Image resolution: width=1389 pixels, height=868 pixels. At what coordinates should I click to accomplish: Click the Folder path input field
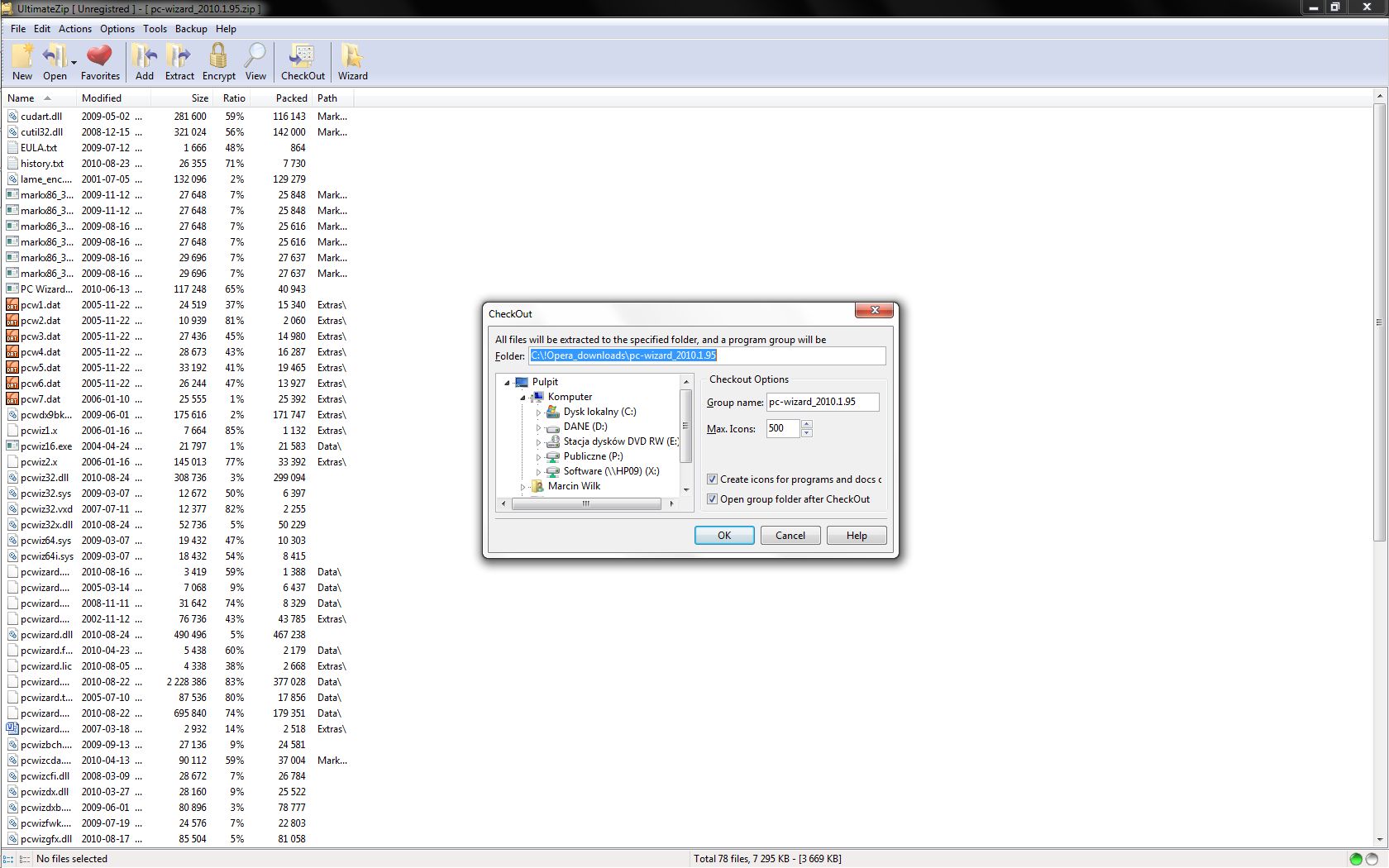pyautogui.click(x=707, y=355)
